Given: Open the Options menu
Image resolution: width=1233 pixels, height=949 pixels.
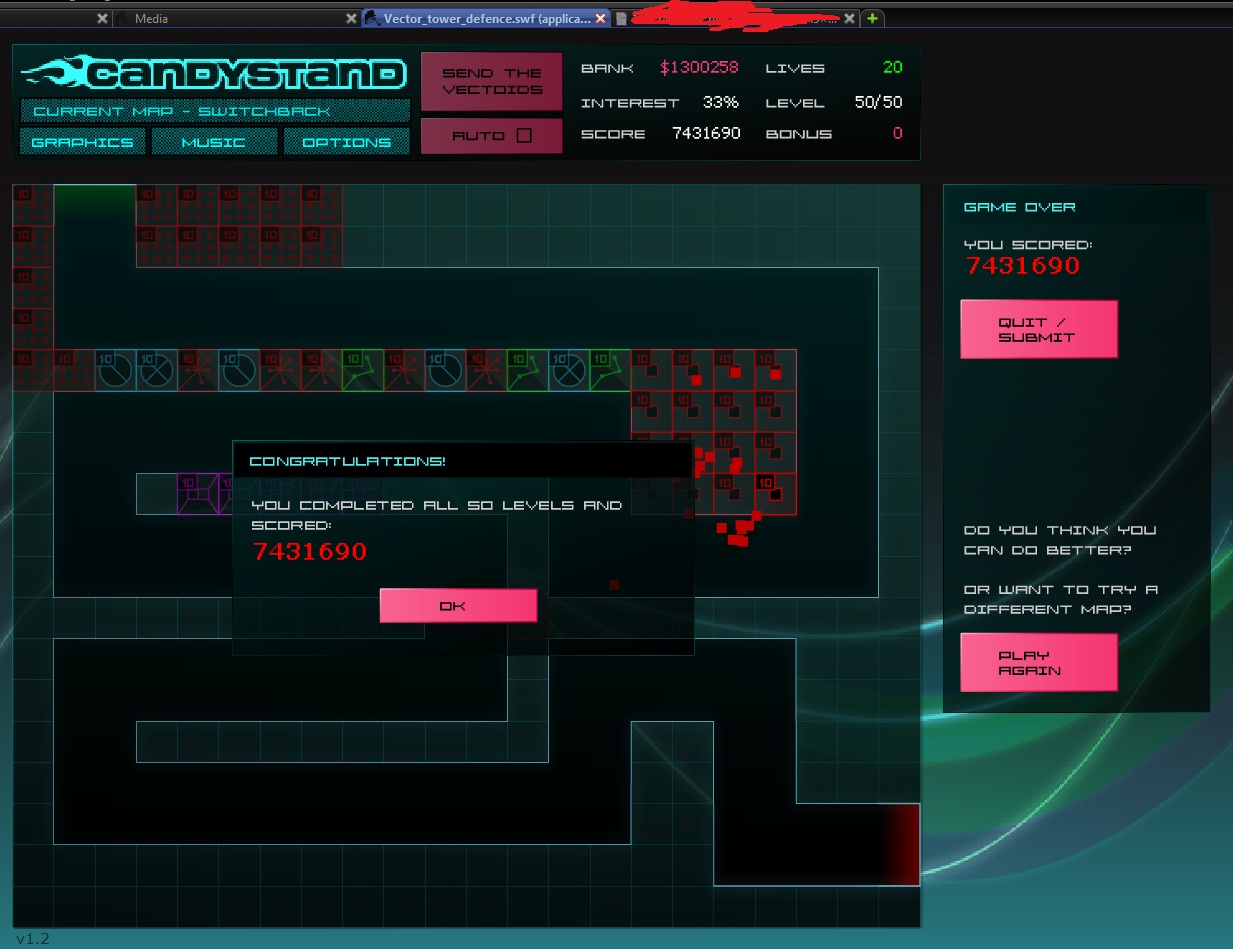Looking at the screenshot, I should point(346,142).
